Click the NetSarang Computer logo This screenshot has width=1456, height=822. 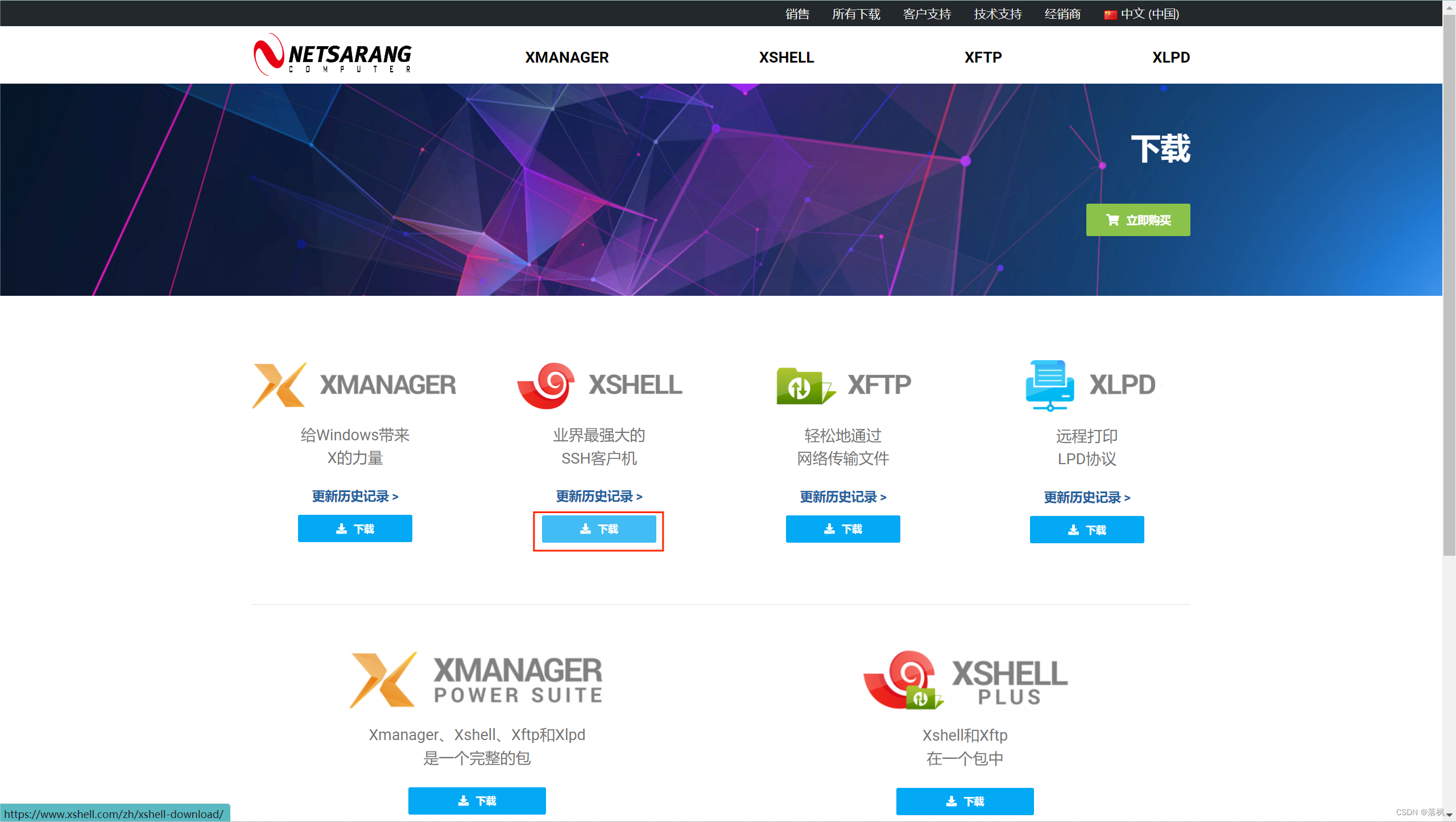pyautogui.click(x=333, y=55)
